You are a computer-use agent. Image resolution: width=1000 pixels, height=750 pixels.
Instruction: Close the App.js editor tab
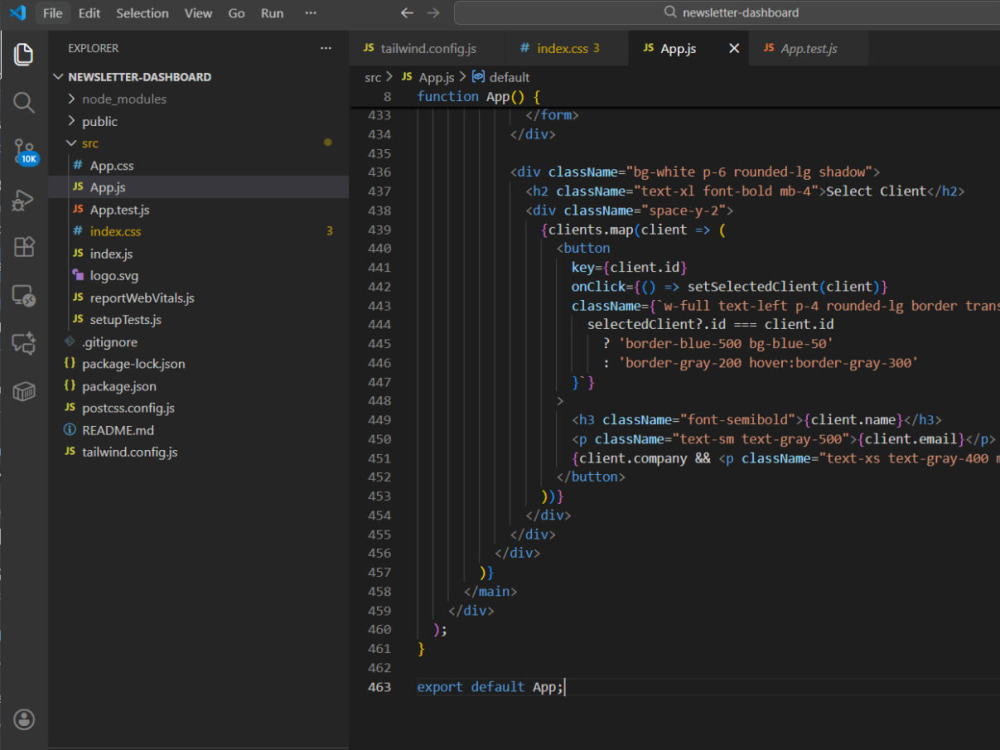(734, 48)
